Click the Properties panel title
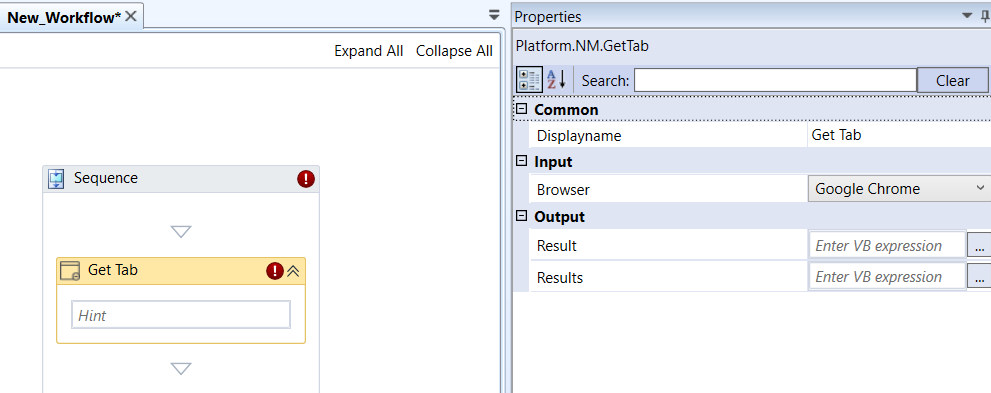Screen dimensions: 991x393 548,17
